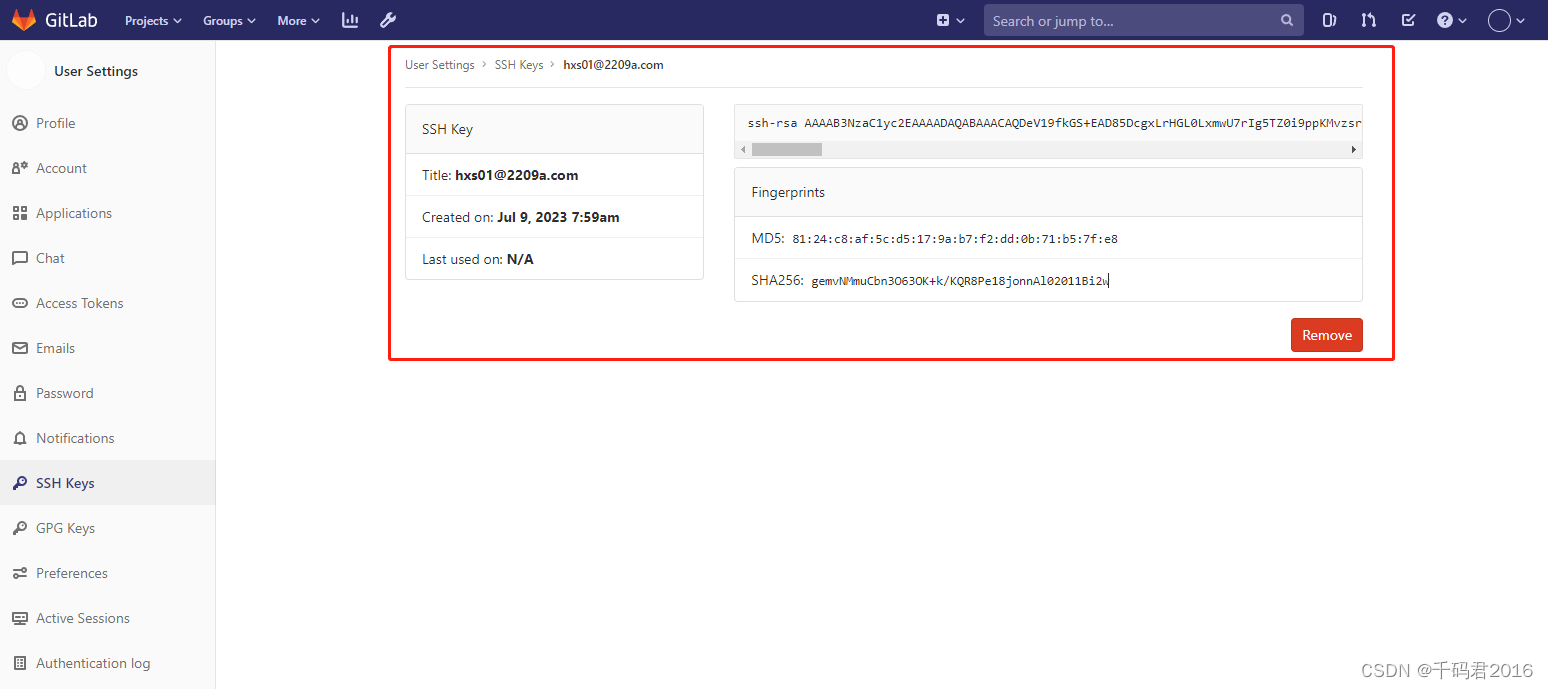Open Authentication log settings
The width and height of the screenshot is (1548, 689).
pyautogui.click(x=93, y=662)
